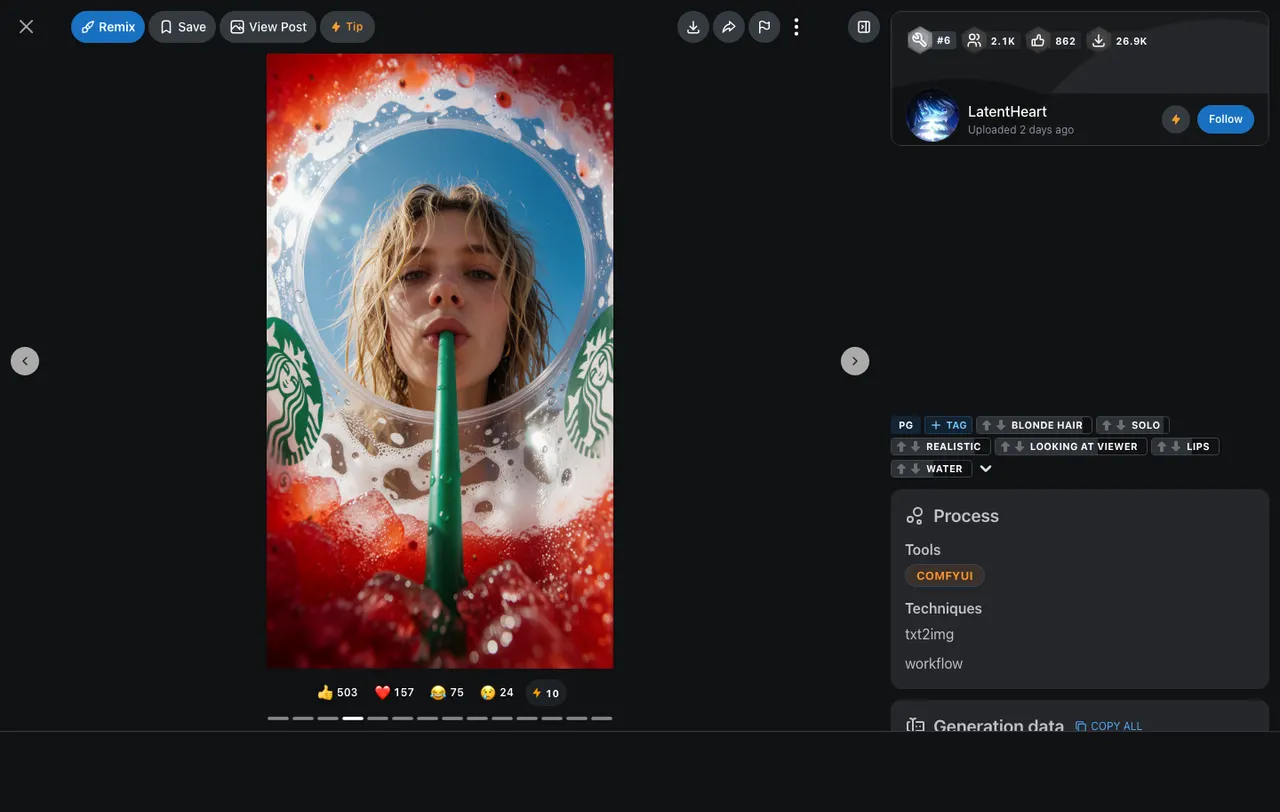Click the downloads stat icon beside 26.9K
Viewport: 1280px width, 812px height.
(x=1099, y=40)
